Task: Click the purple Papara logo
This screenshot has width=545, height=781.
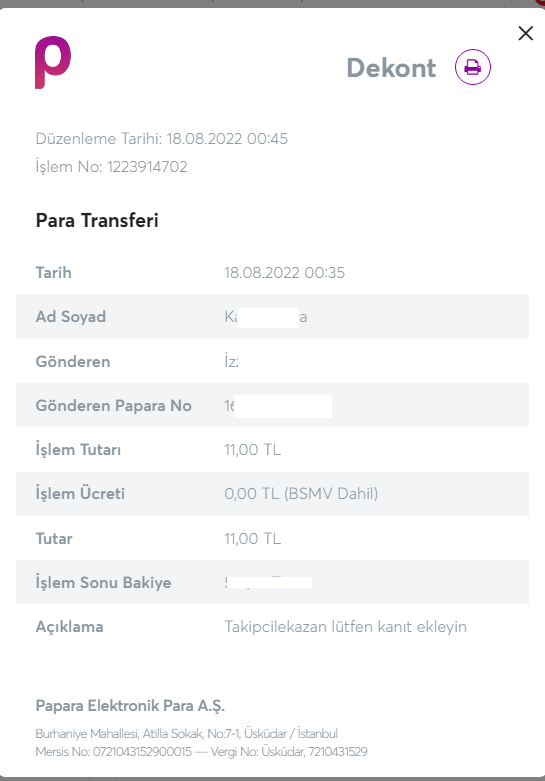Action: (53, 62)
